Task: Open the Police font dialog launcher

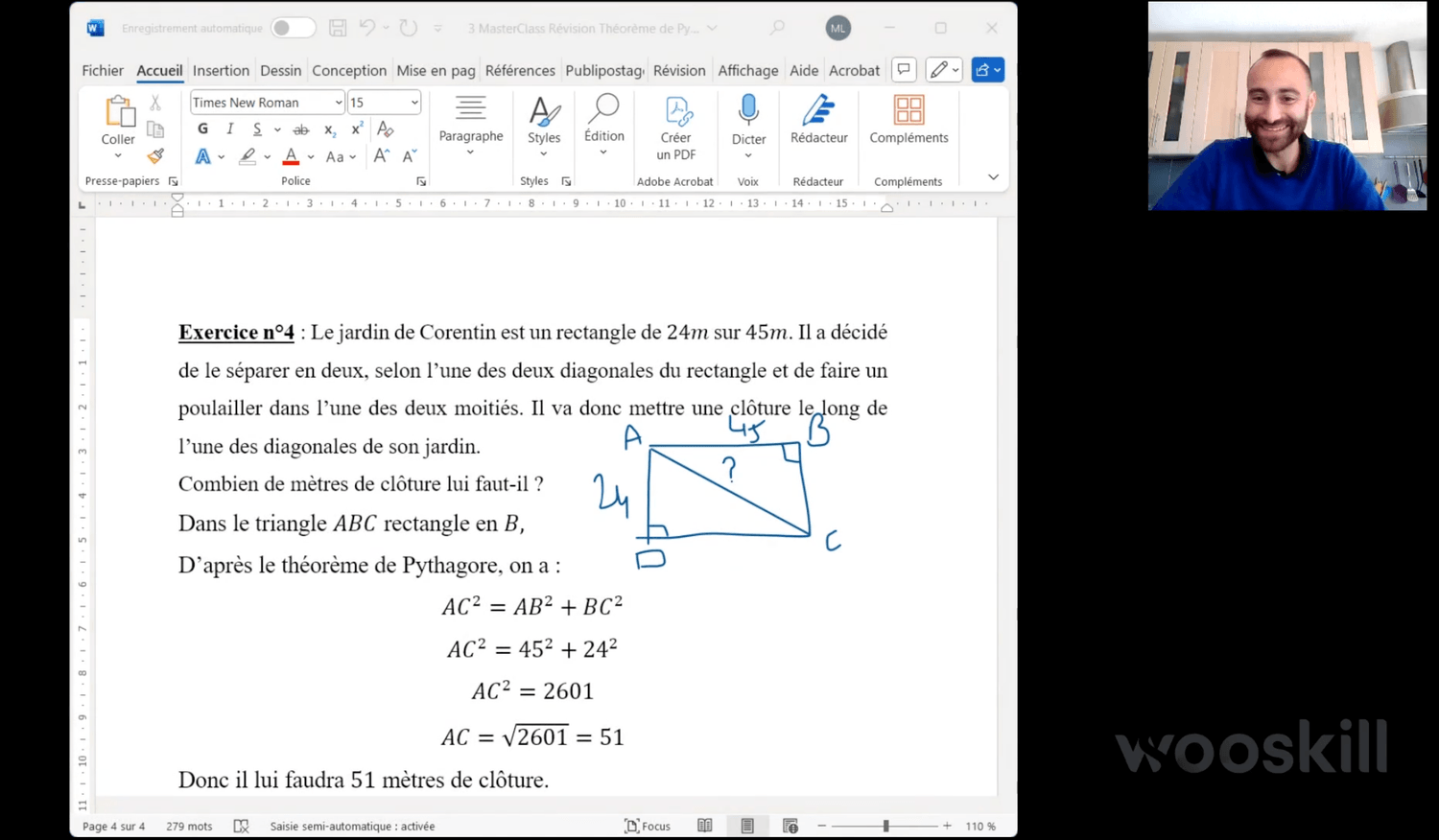Action: click(x=421, y=181)
